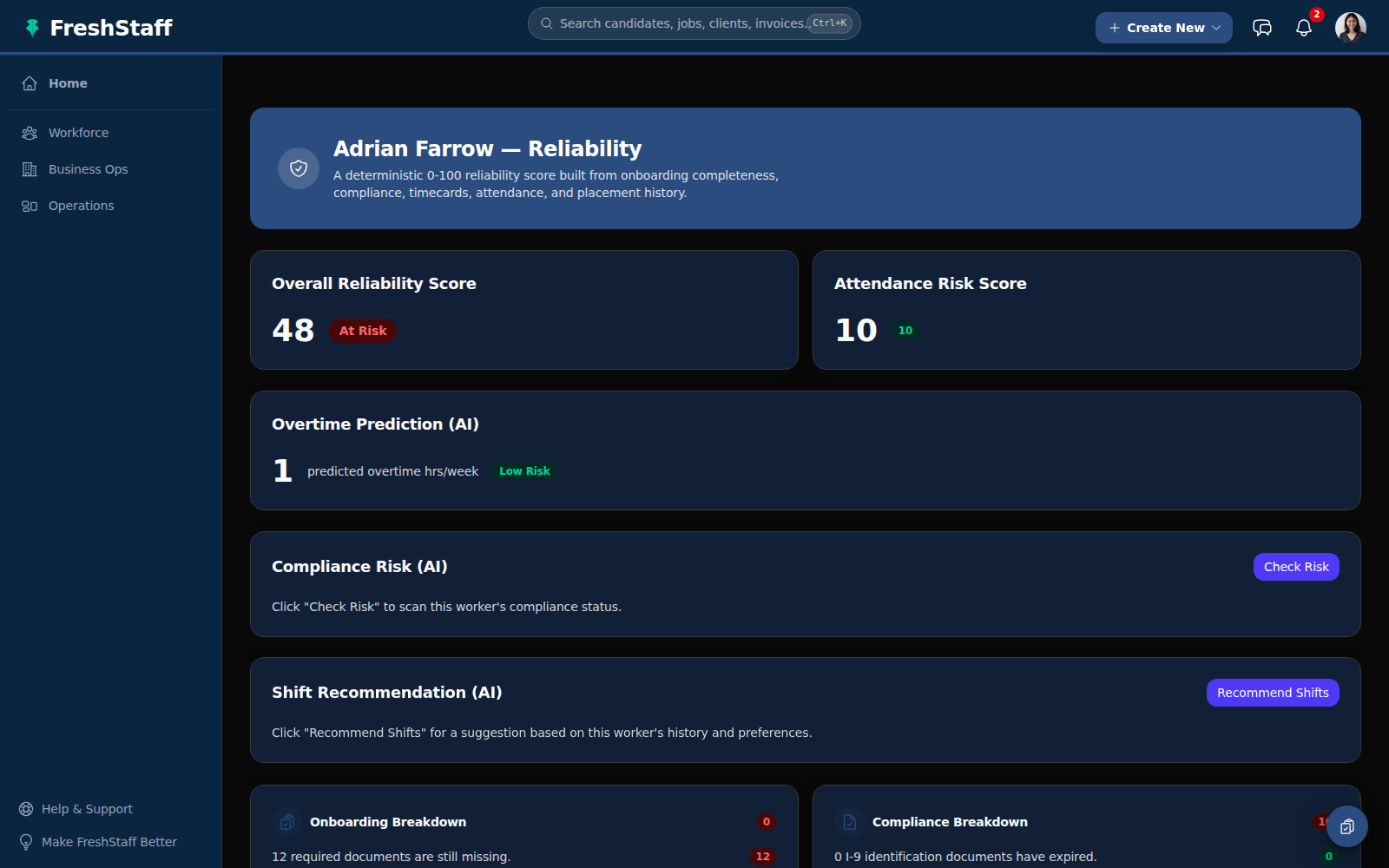Click the Business Ops building icon

click(x=30, y=169)
